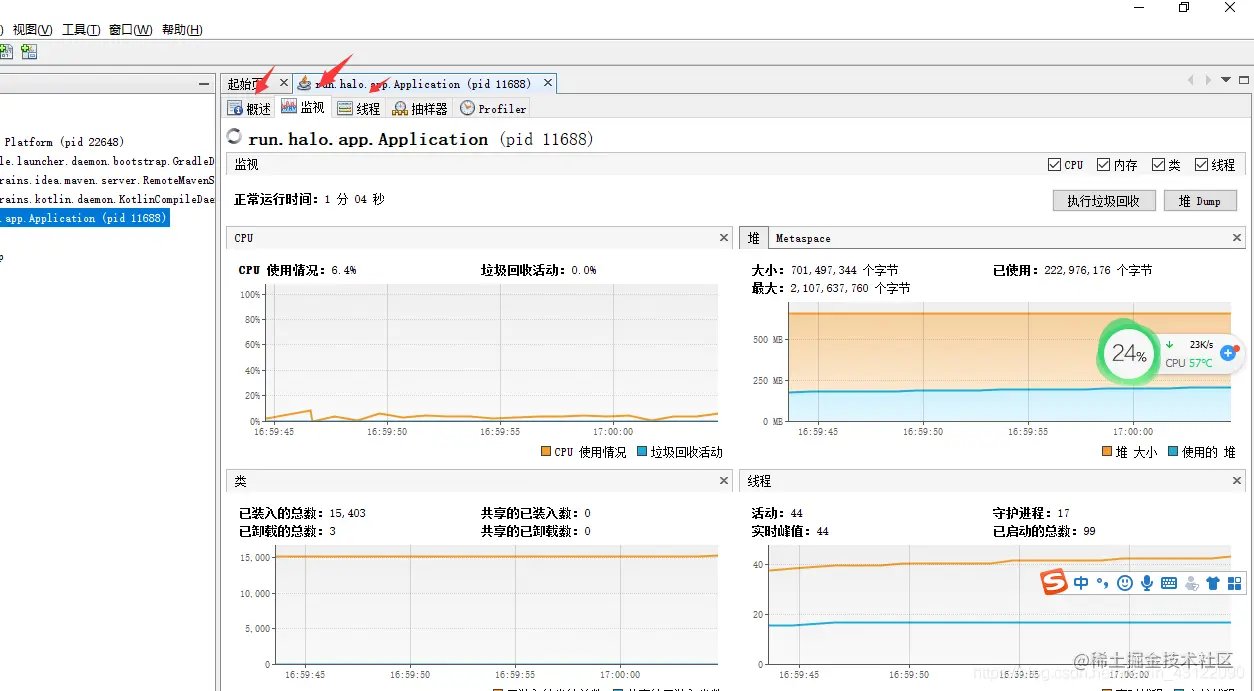1254x691 pixels.
Task: Click the microphone voice input icon
Action: [x=1147, y=583]
